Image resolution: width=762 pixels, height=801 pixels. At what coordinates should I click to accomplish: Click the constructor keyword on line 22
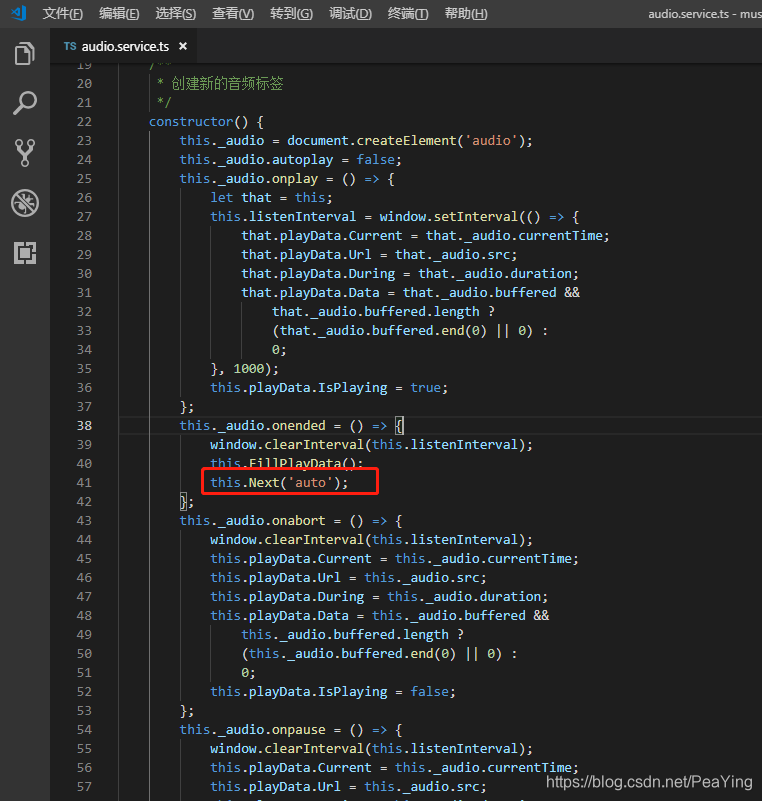point(191,122)
